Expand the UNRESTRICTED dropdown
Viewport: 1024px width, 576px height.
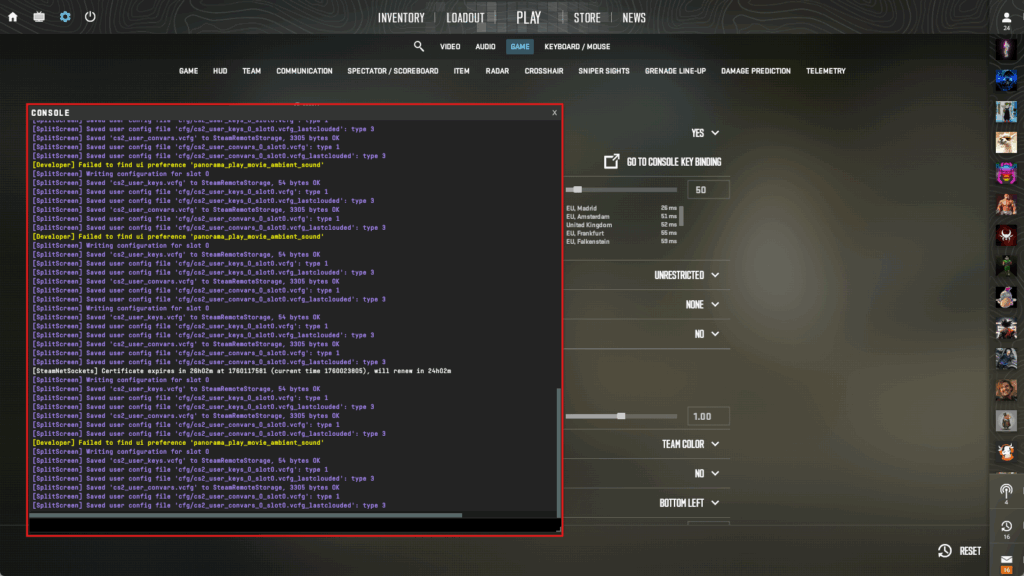[686, 276]
